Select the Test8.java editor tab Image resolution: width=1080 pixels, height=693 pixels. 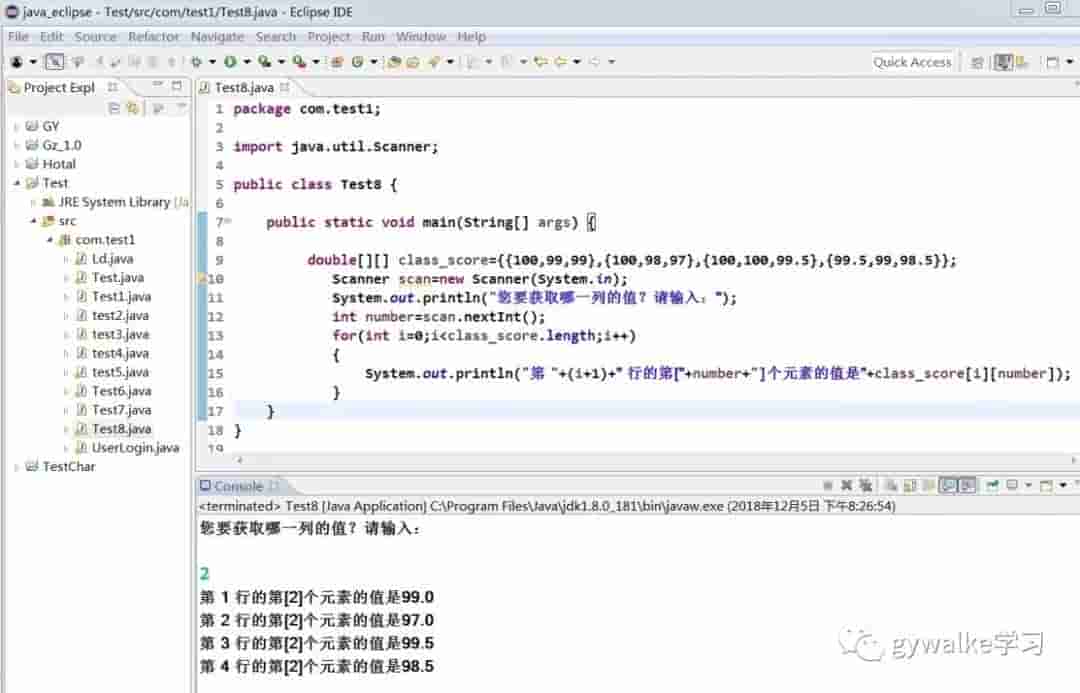coord(244,87)
